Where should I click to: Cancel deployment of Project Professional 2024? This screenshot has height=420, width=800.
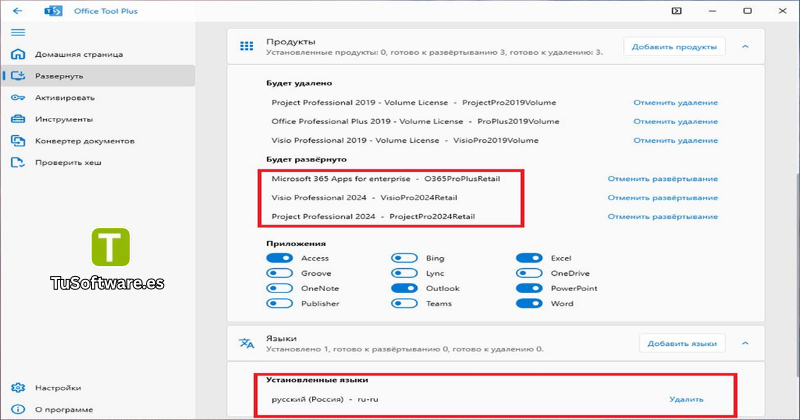tap(662, 216)
